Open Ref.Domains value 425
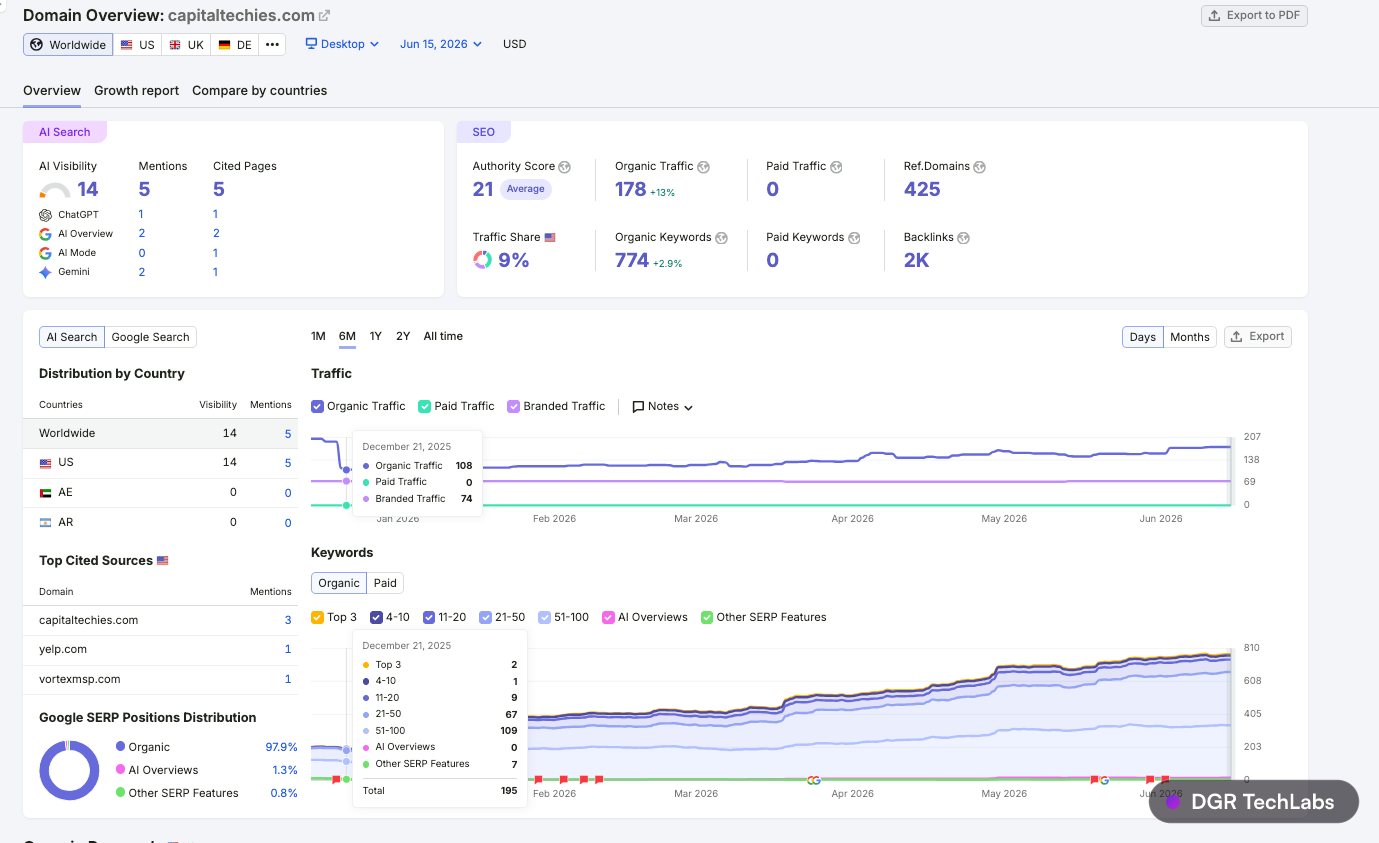Viewport: 1379px width, 843px height. 922,189
